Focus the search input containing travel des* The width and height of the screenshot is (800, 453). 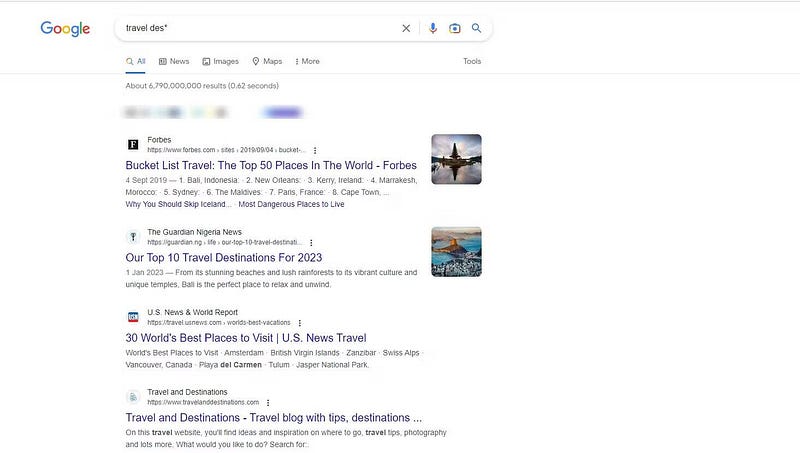click(x=260, y=28)
